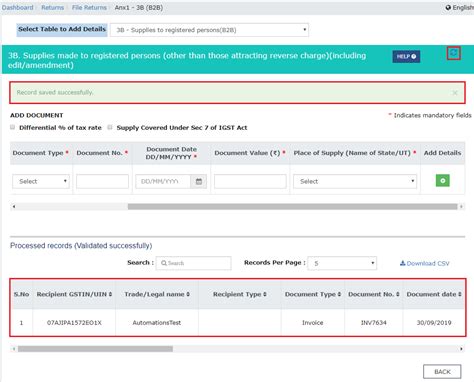Dismiss the 'Record saved successfully' message
This screenshot has width=474, height=382.
[455, 93]
